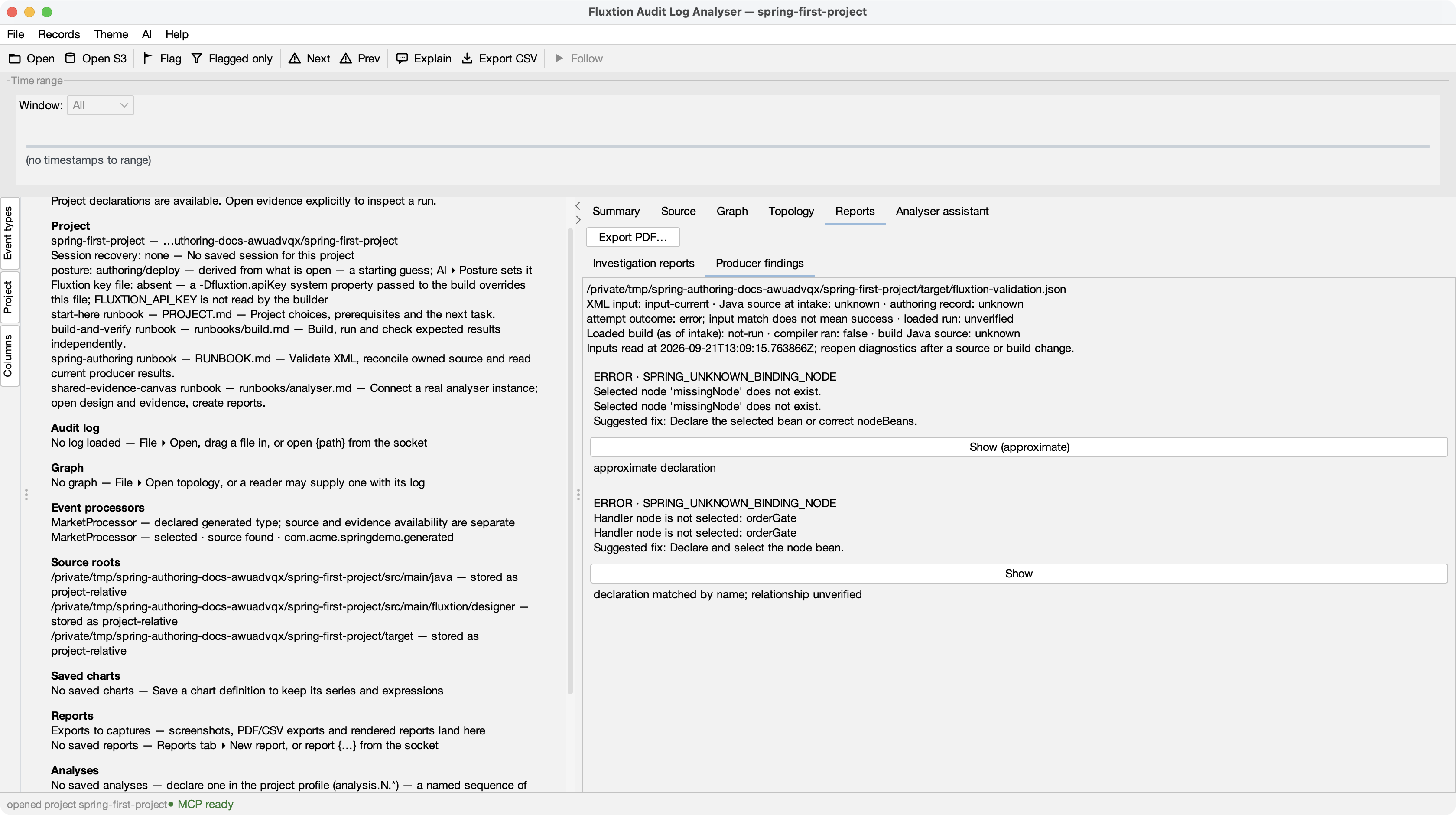Click '(no timestamps to range)' label
Image resolution: width=1456 pixels, height=815 pixels.
point(88,160)
